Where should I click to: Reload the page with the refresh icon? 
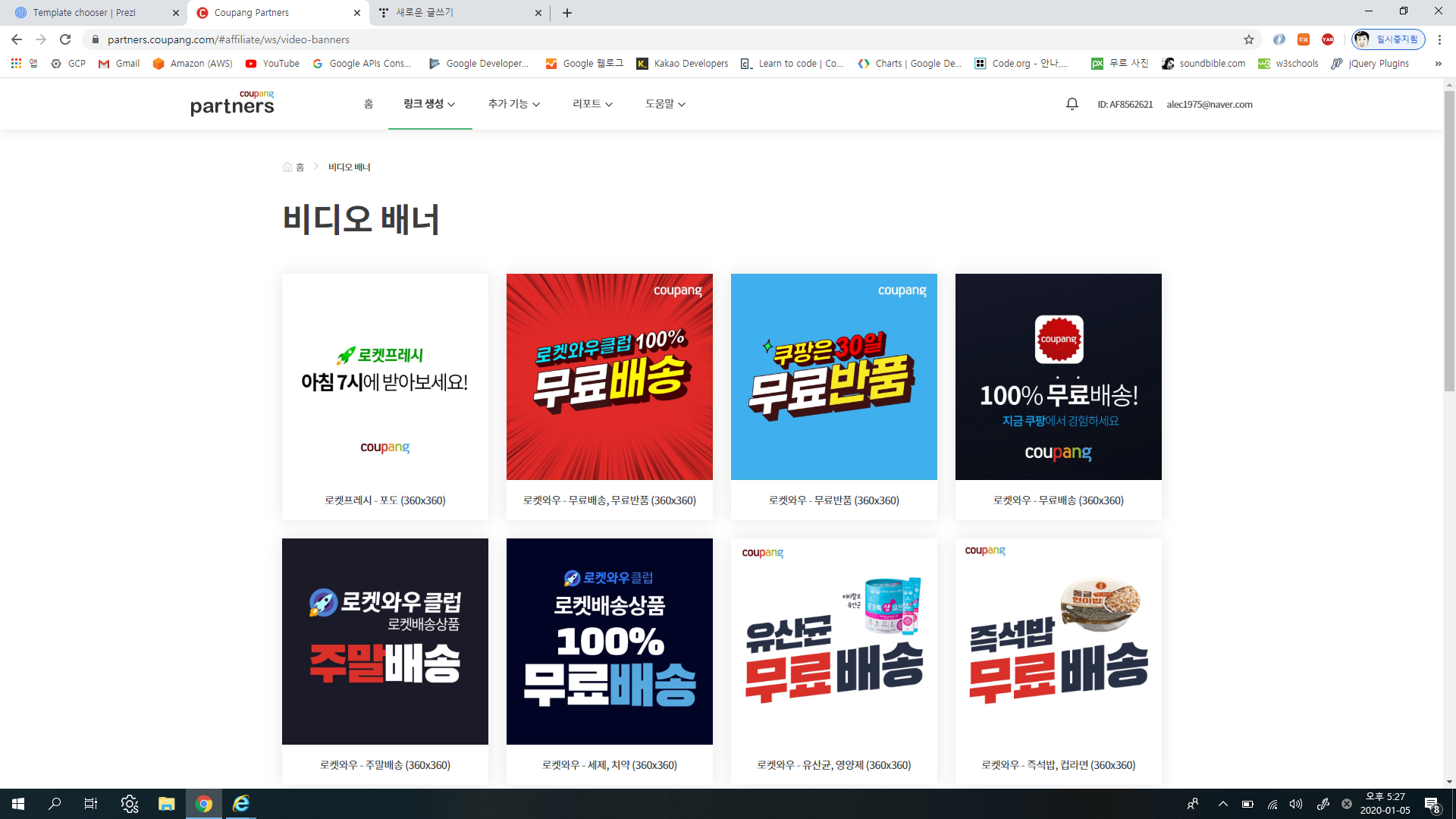(x=65, y=39)
